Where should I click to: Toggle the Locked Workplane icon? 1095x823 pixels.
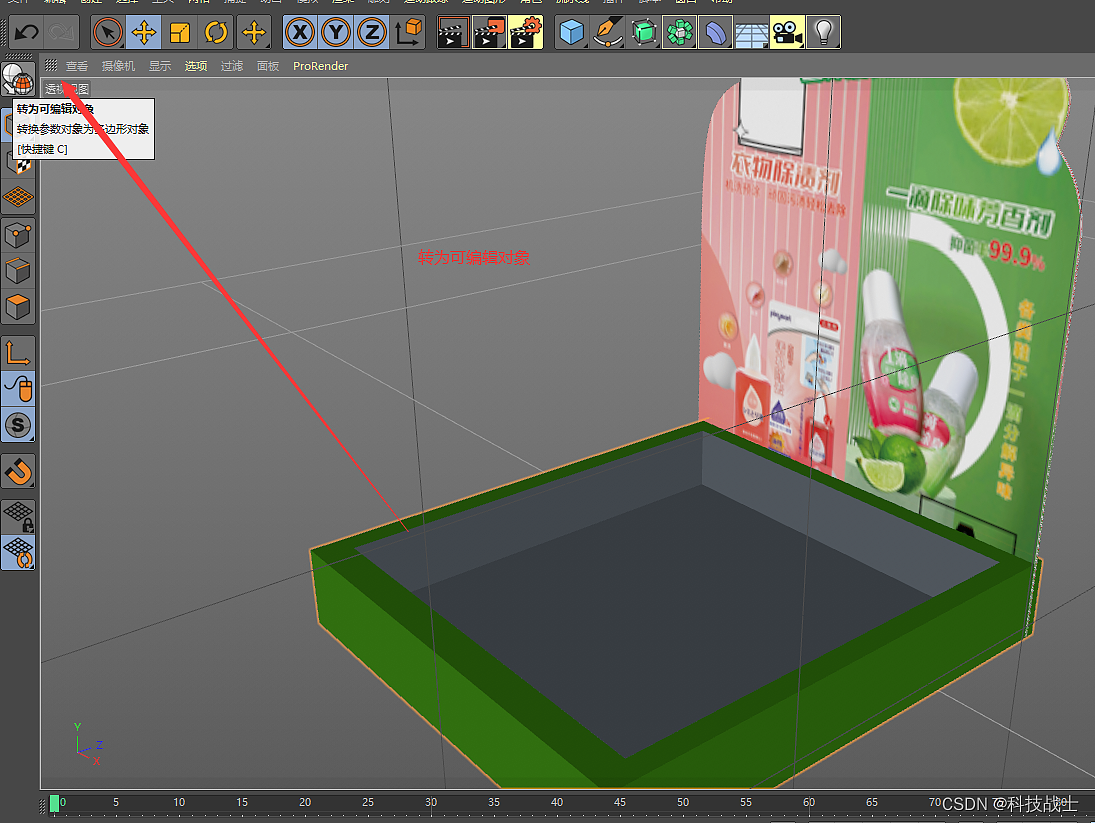pyautogui.click(x=18, y=517)
